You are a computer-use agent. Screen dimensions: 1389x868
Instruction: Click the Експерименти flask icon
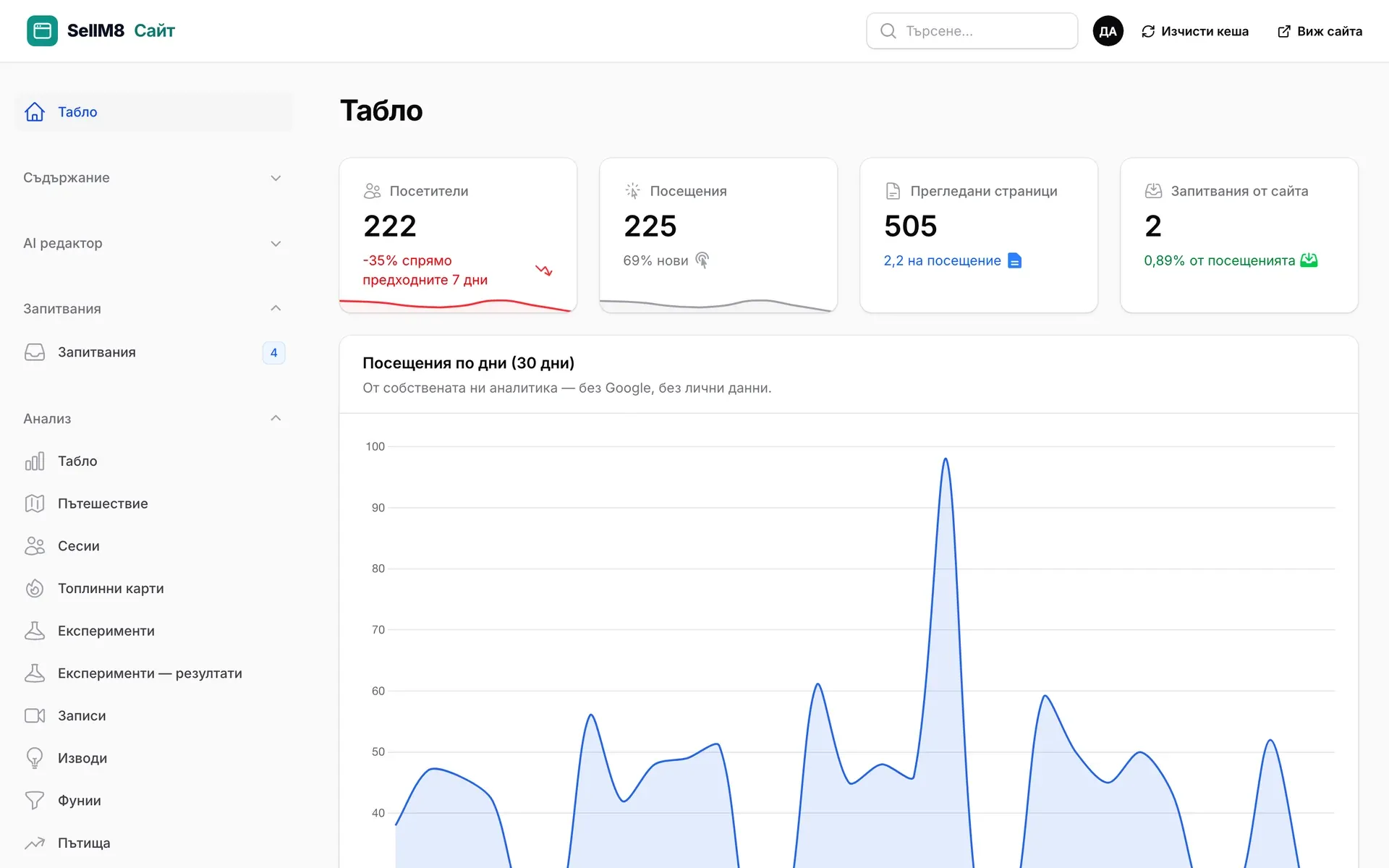35,631
